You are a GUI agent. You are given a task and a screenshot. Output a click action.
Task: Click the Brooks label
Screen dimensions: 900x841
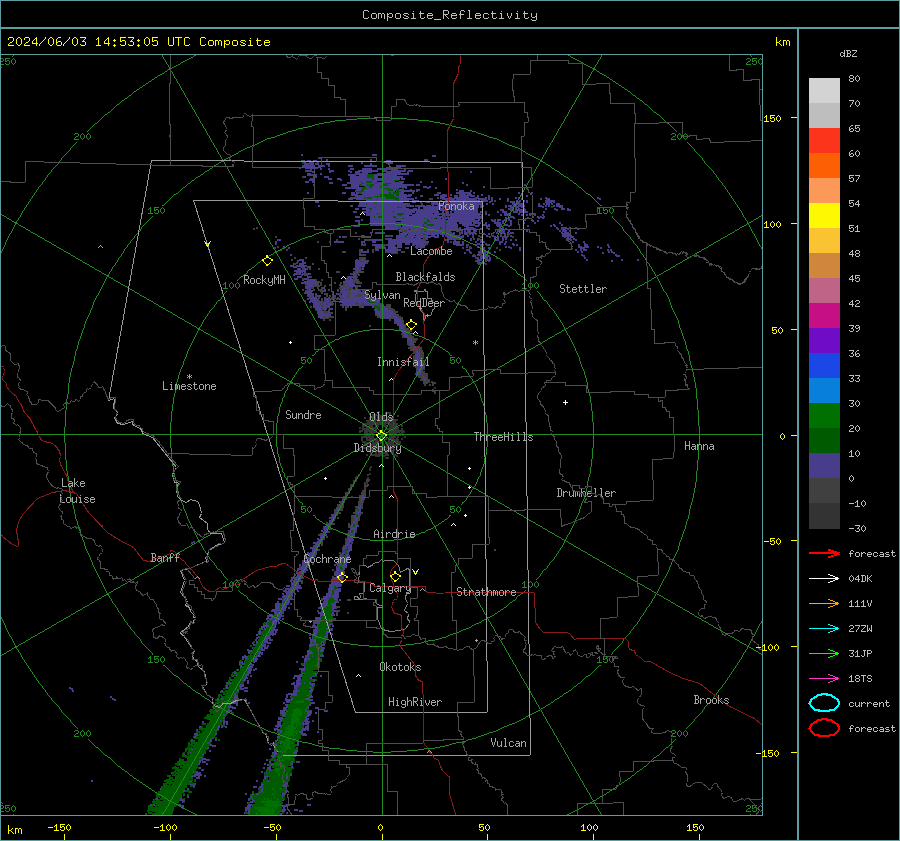tap(711, 700)
